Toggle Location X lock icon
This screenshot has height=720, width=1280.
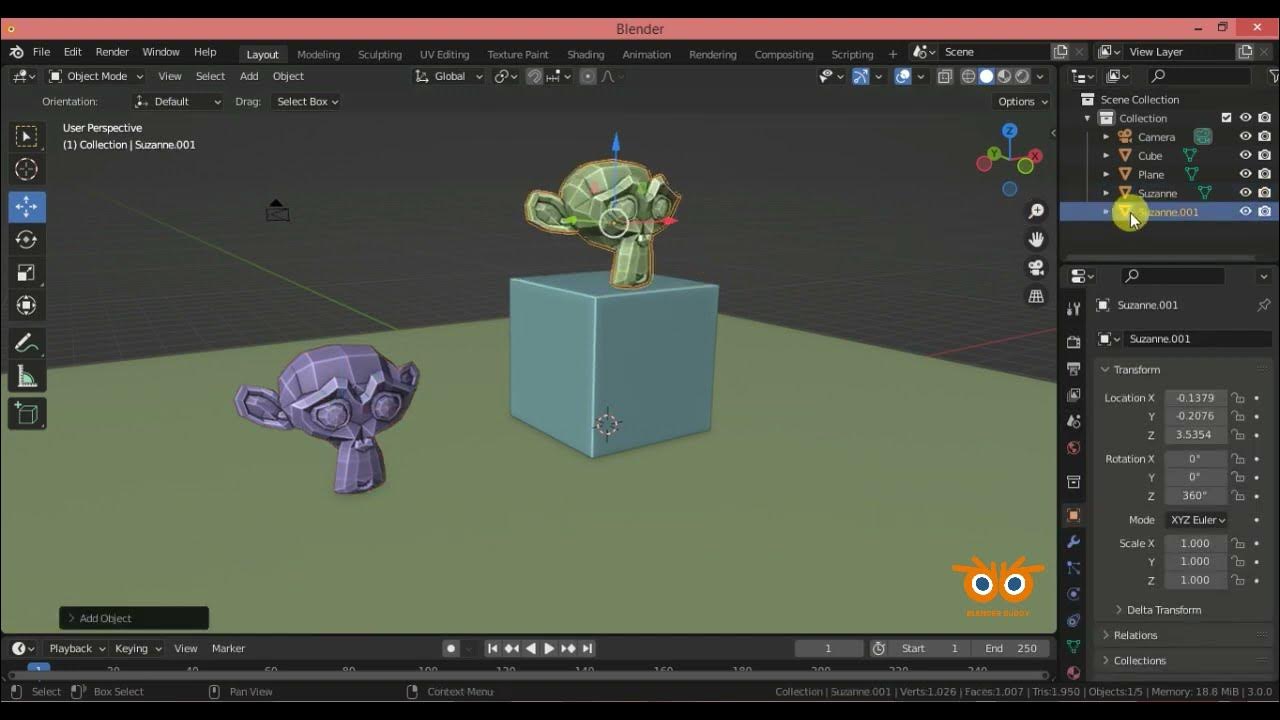(1237, 398)
